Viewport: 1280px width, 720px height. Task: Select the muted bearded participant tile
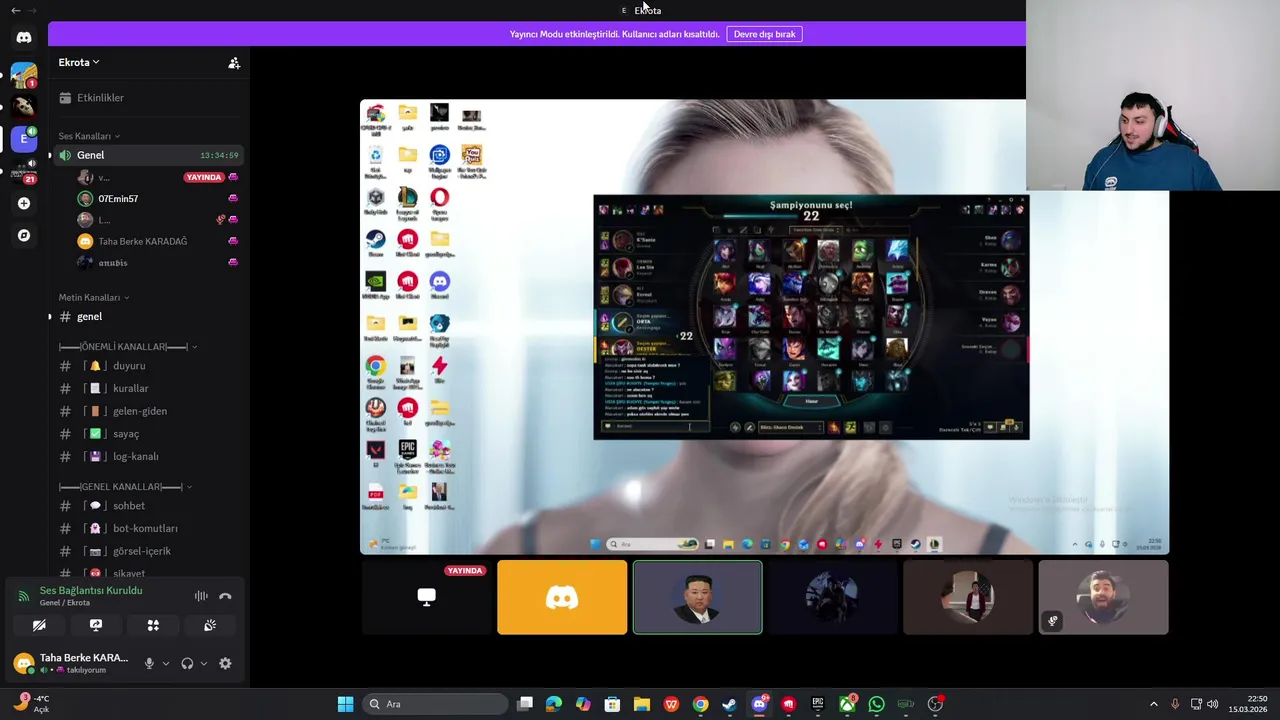tap(1103, 597)
